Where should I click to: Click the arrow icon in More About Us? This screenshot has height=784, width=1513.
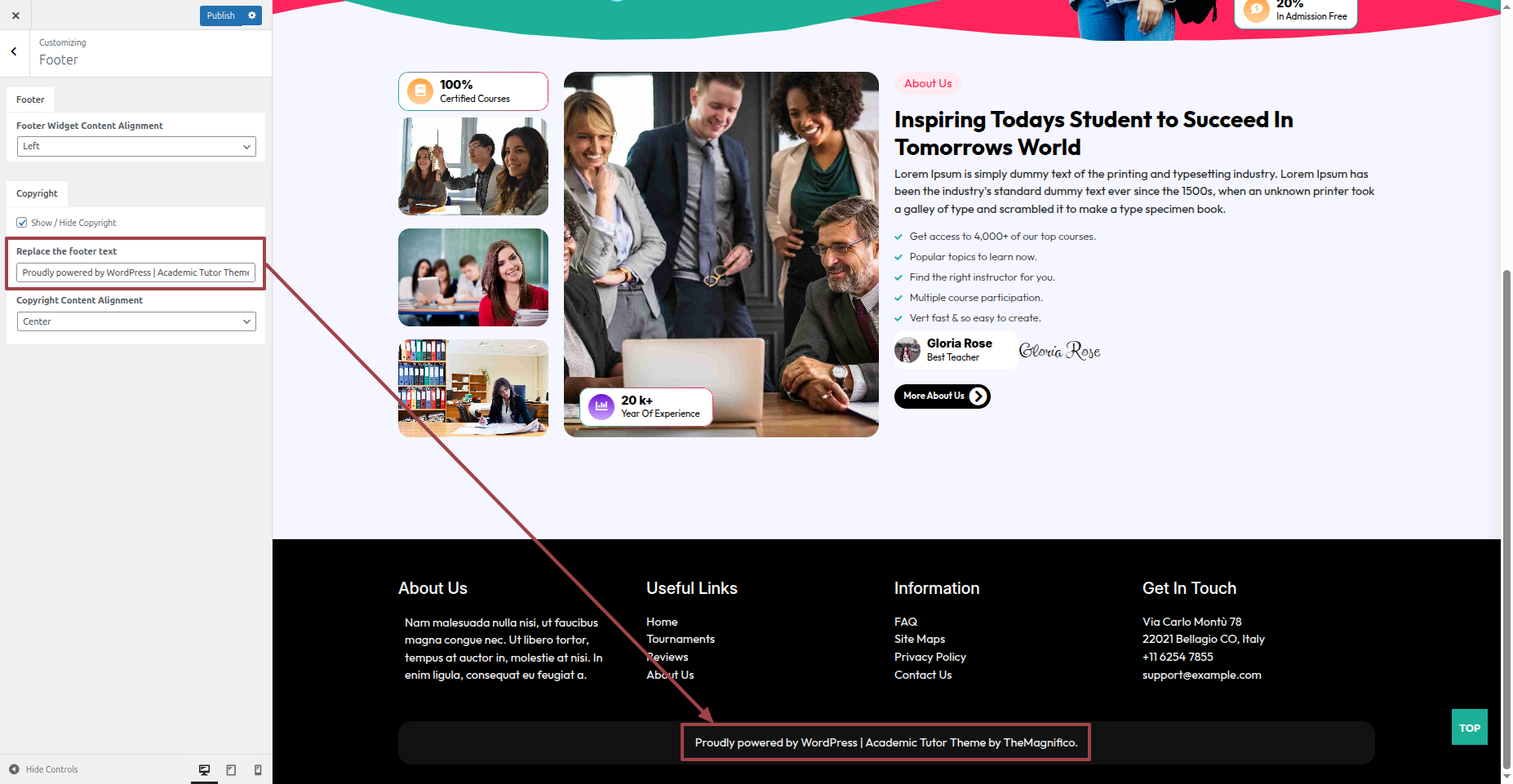click(x=978, y=396)
